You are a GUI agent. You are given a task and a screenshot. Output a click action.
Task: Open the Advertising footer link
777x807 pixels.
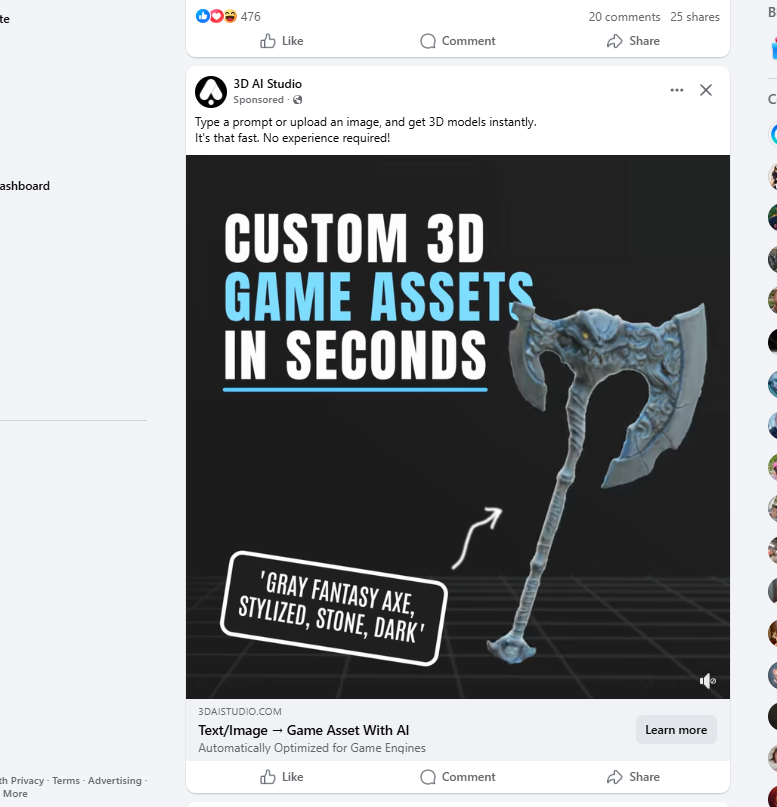114,781
